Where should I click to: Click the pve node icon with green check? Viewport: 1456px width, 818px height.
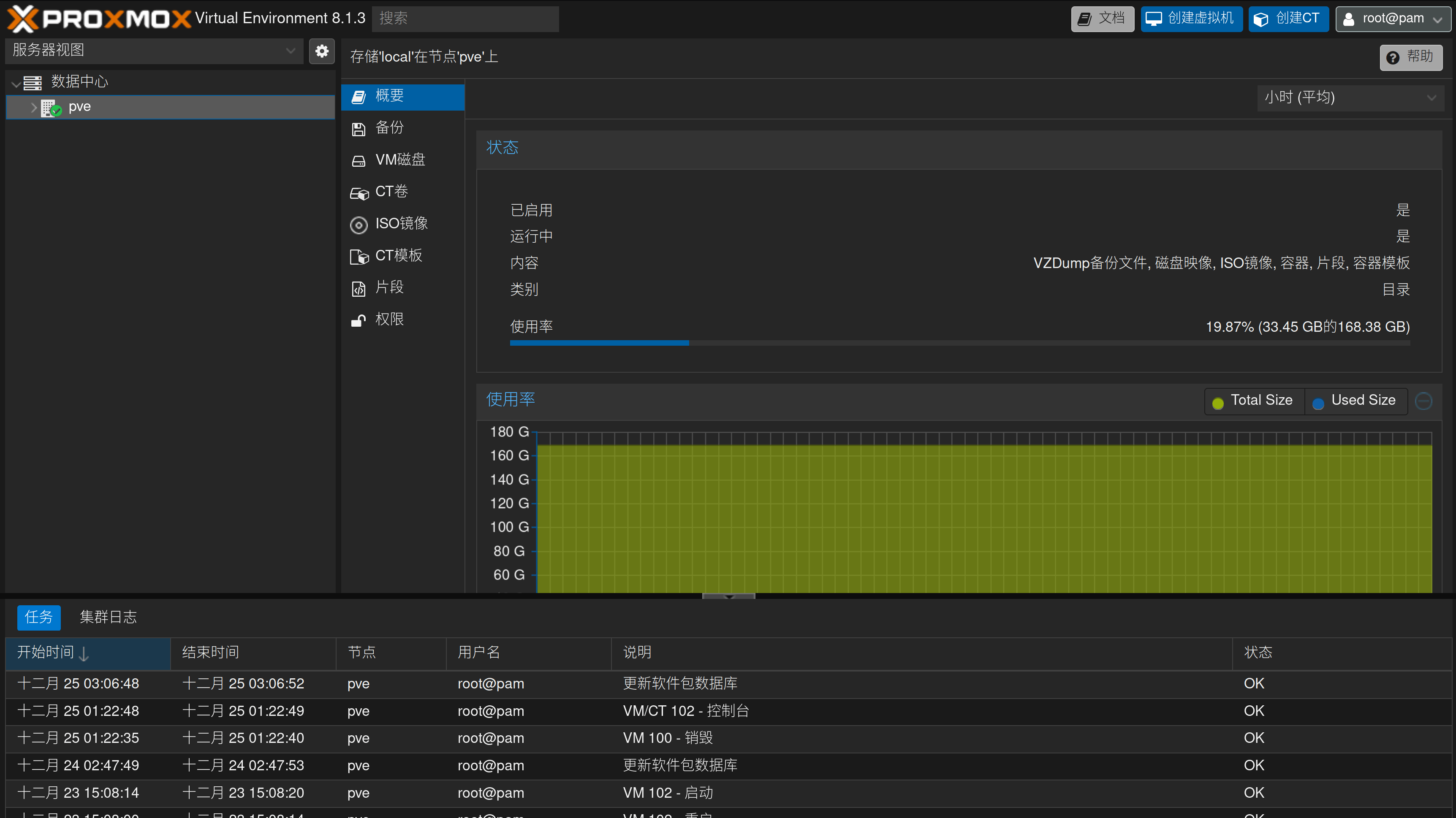click(x=52, y=107)
